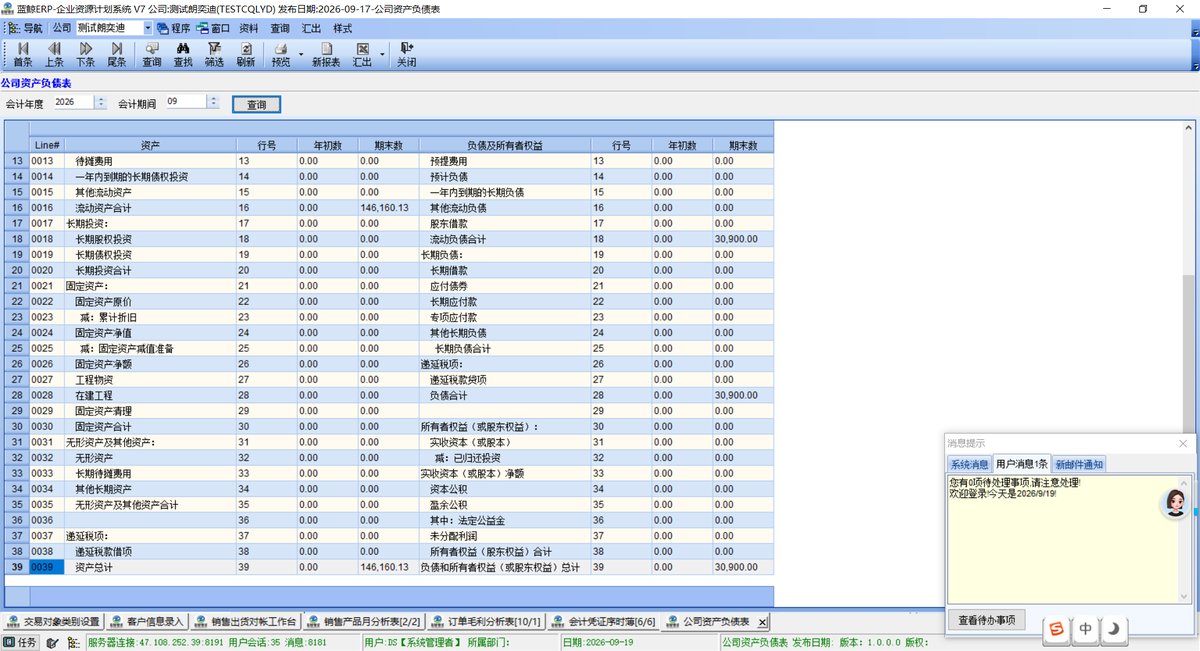Expand the arrow next to 预览
Screen dimensions: 1200x651
pyautogui.click(x=301, y=55)
